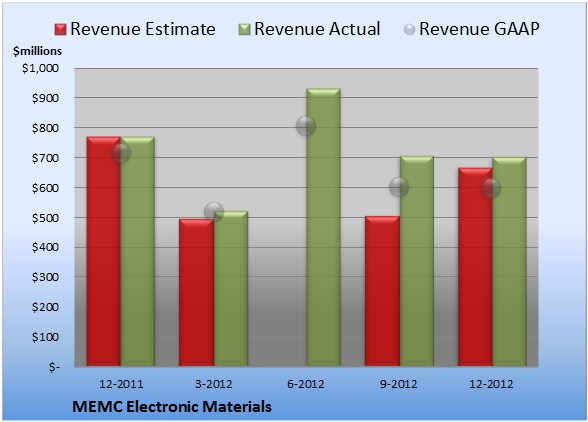Click the '$100' axis value
588x422 pixels.
coord(45,337)
